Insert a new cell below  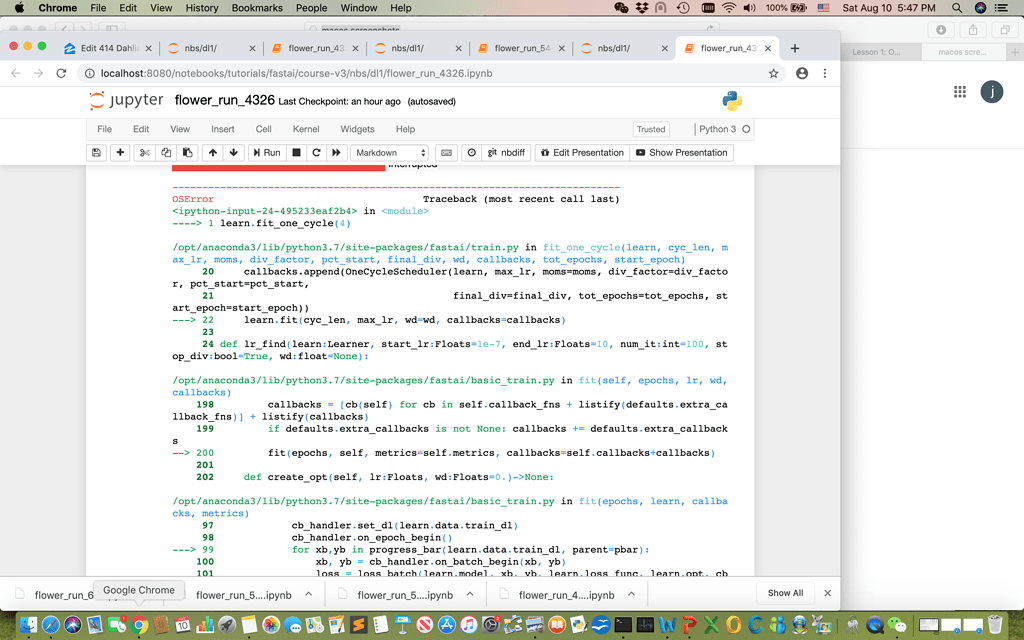(x=119, y=153)
